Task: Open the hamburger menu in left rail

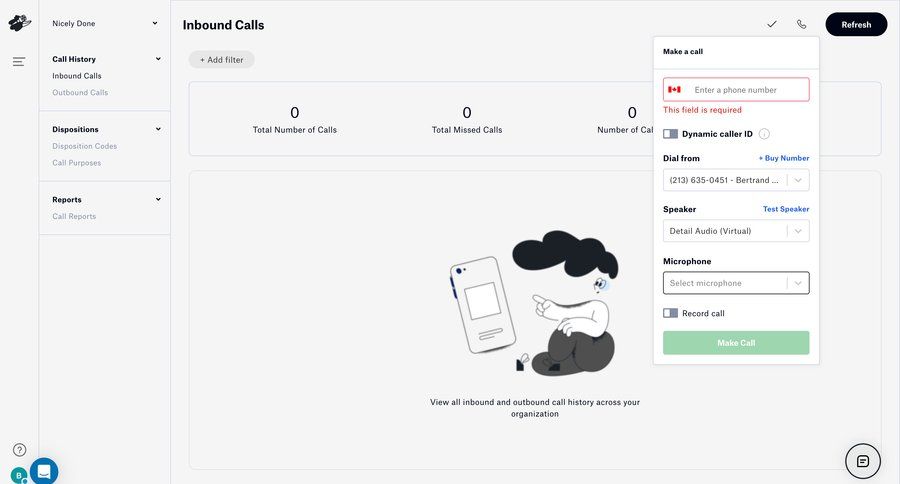Action: click(19, 62)
